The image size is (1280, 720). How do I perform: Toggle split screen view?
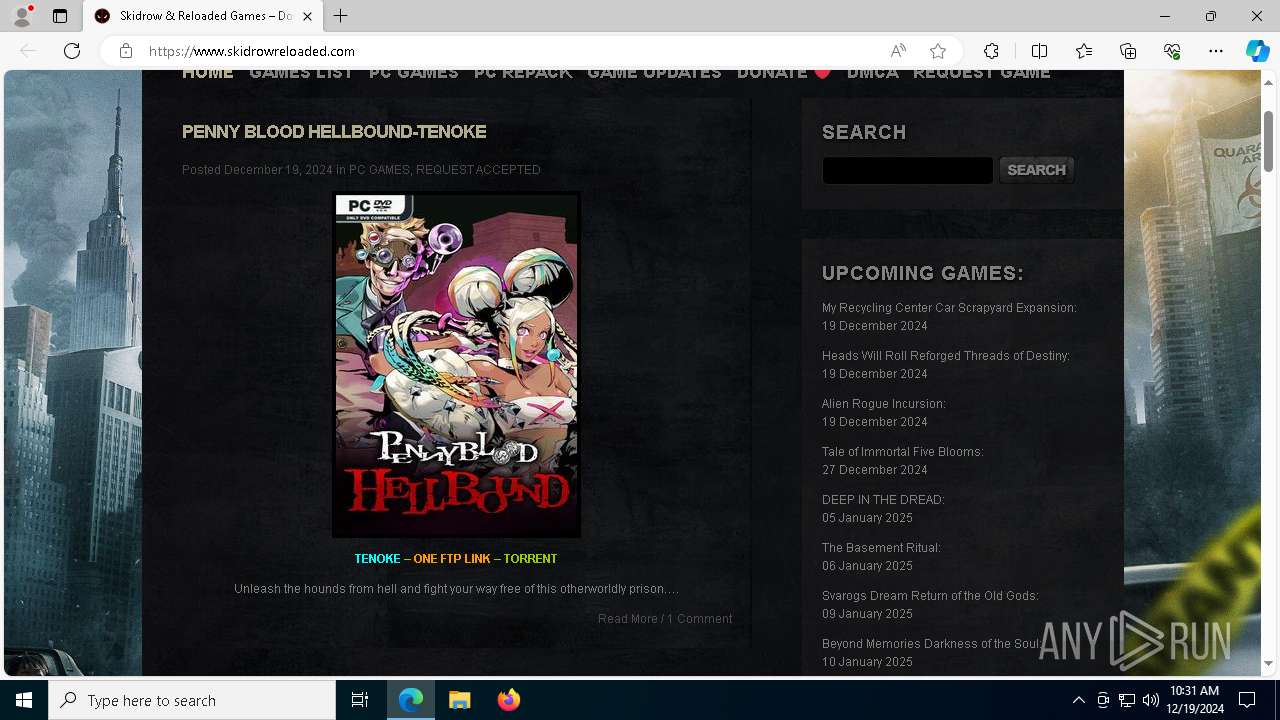click(x=1039, y=51)
